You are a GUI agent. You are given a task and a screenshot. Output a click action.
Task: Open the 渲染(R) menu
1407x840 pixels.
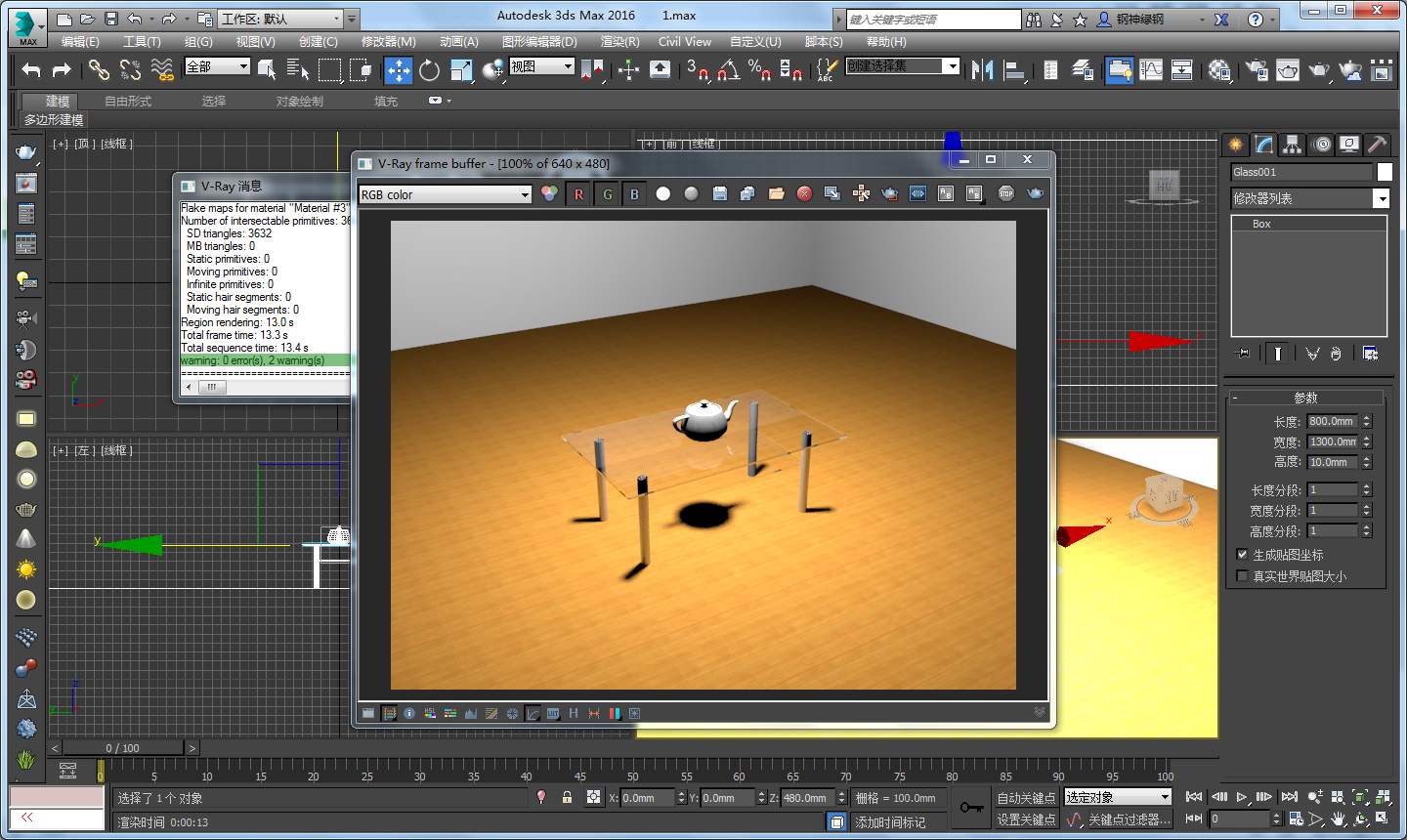pyautogui.click(x=619, y=42)
